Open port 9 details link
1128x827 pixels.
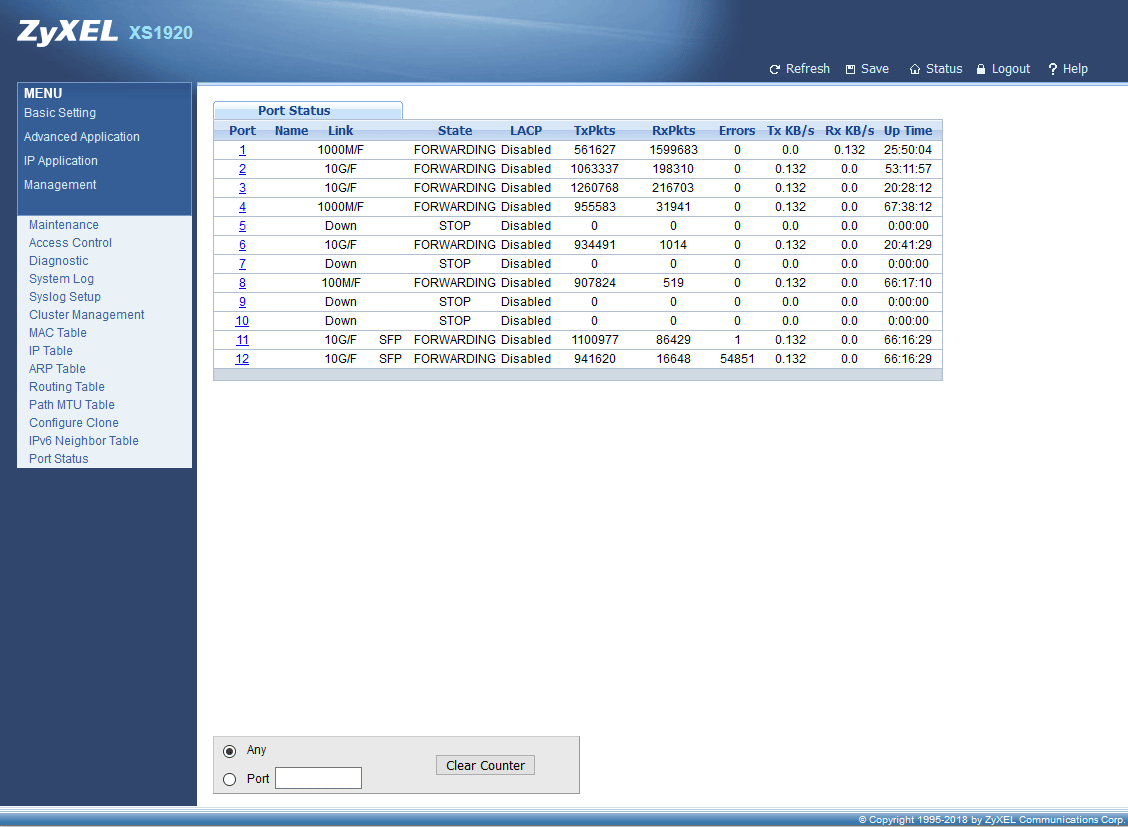tap(242, 302)
